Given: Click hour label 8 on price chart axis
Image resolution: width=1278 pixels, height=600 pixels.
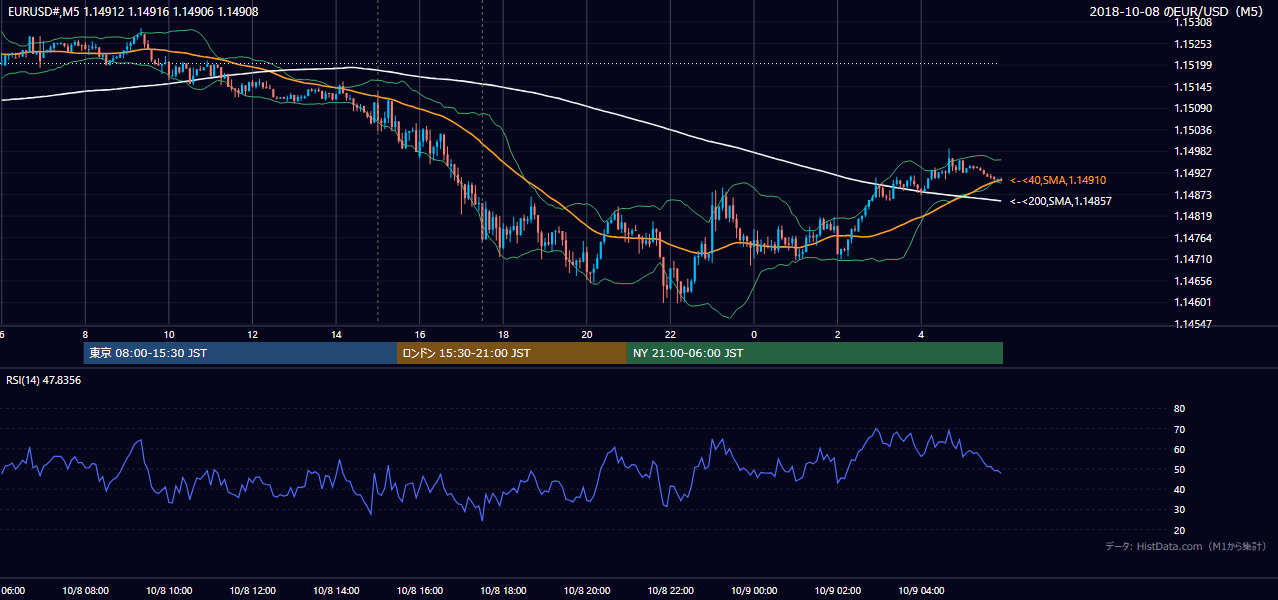Looking at the screenshot, I should pyautogui.click(x=85, y=334).
